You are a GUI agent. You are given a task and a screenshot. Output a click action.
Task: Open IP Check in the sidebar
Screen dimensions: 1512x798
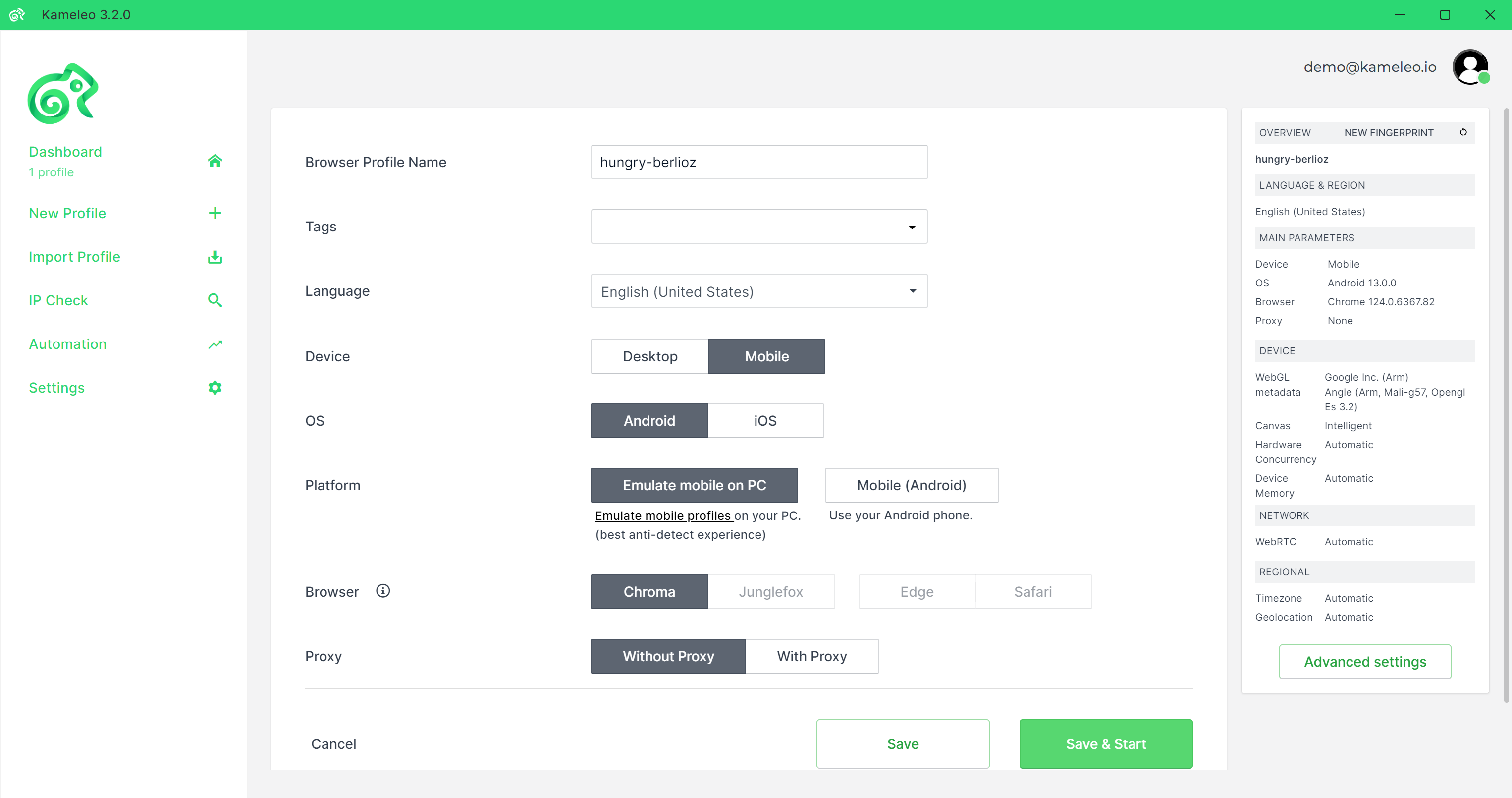click(58, 301)
